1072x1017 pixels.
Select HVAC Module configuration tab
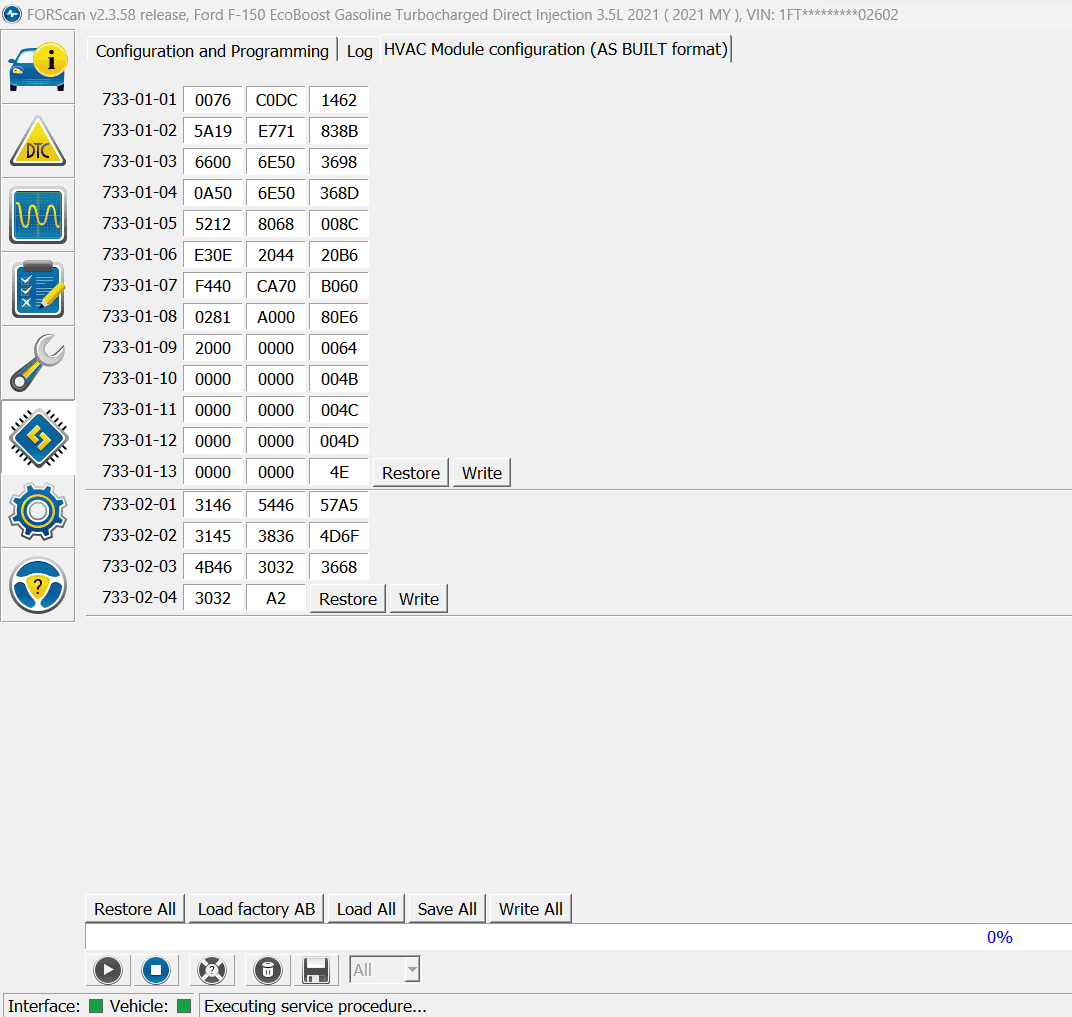(x=556, y=49)
